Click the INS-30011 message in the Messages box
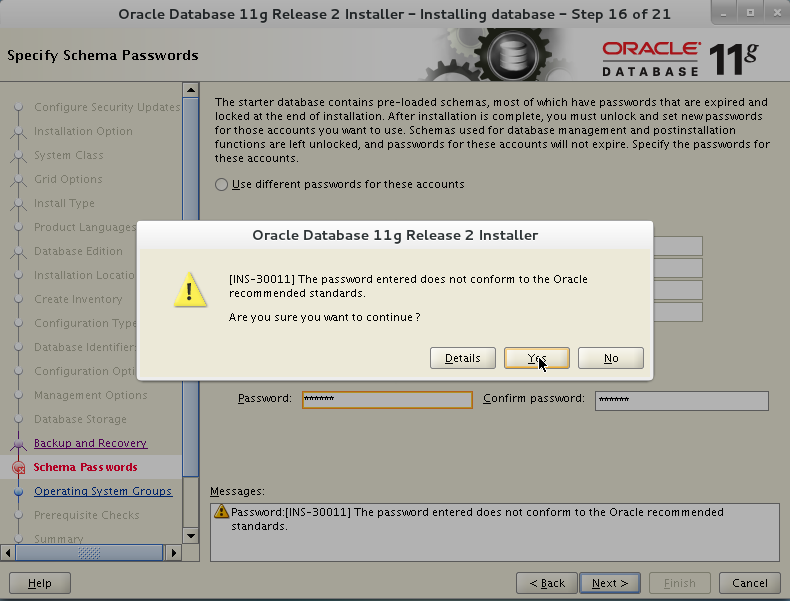 [x=477, y=519]
